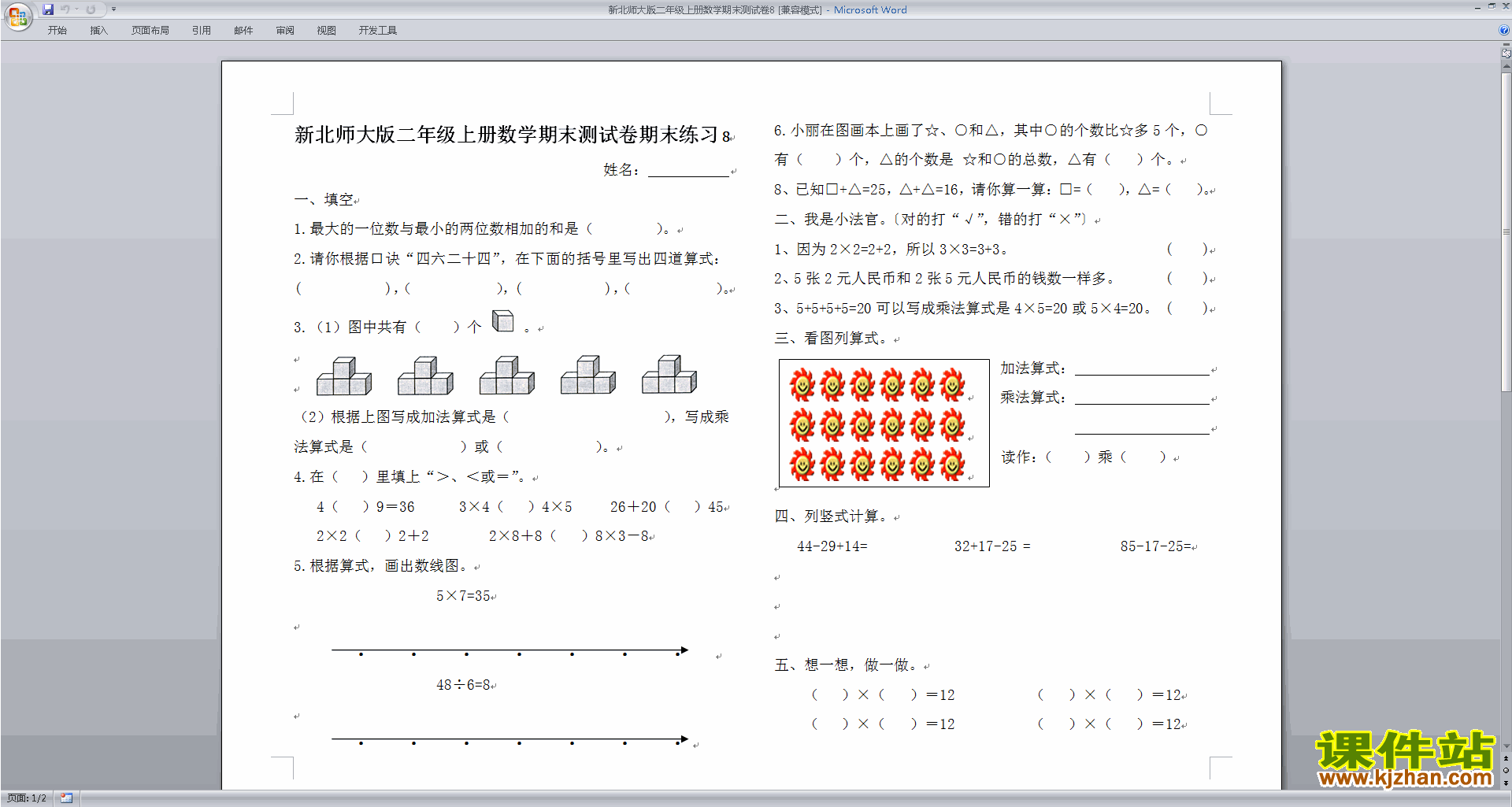Click the small cube picture in question 3
Screen dimensions: 1512x807
click(503, 320)
